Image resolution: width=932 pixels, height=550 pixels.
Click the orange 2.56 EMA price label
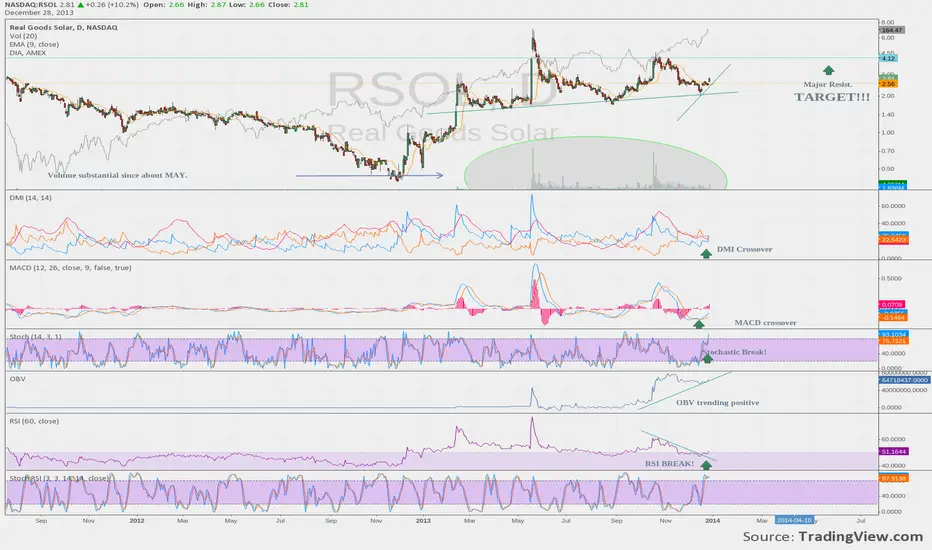coord(888,84)
